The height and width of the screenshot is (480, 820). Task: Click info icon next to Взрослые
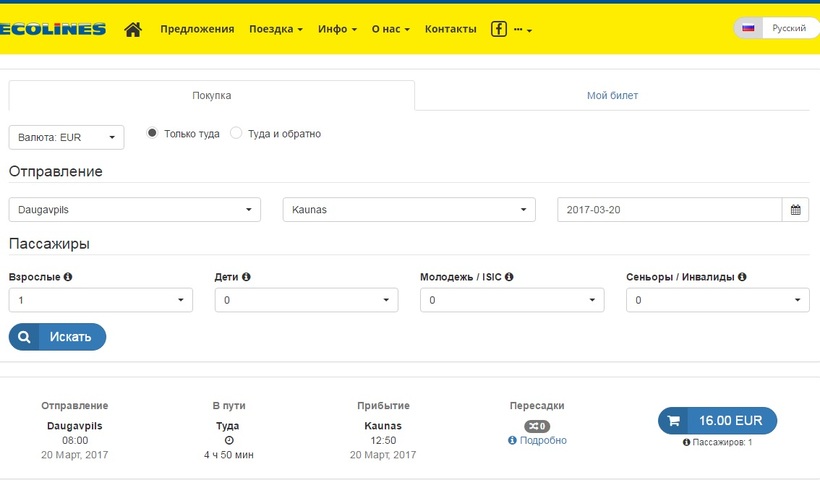coord(68,277)
